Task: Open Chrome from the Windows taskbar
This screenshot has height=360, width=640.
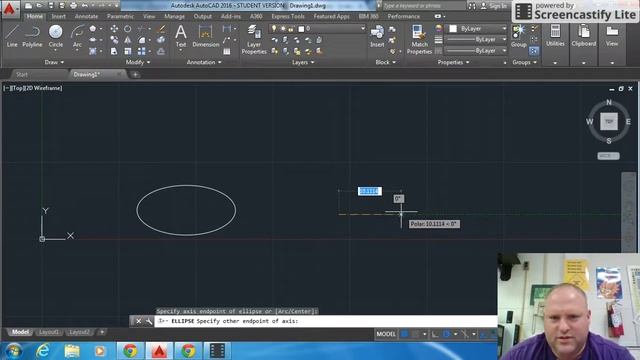Action: pos(130,351)
